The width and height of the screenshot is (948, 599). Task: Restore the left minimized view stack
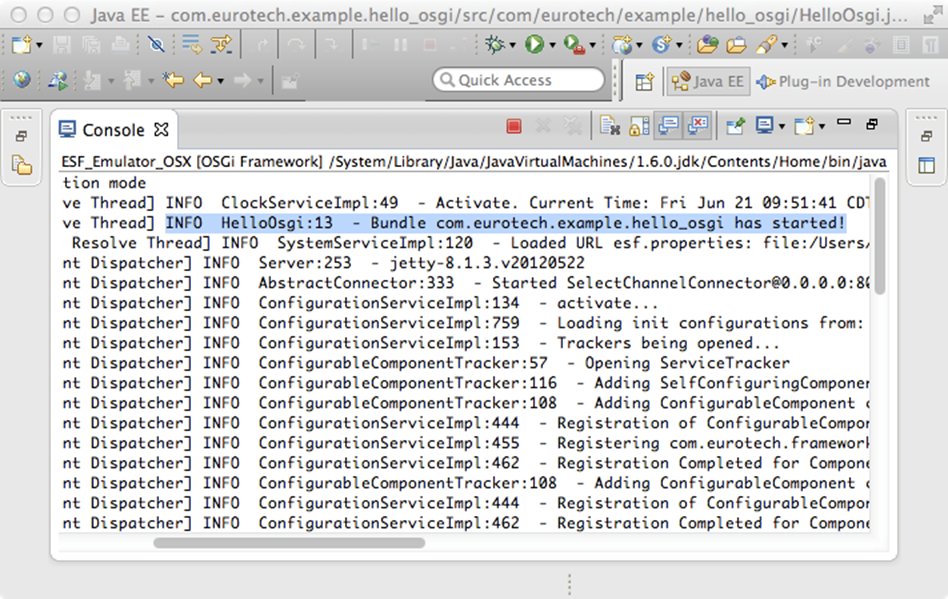tap(21, 137)
